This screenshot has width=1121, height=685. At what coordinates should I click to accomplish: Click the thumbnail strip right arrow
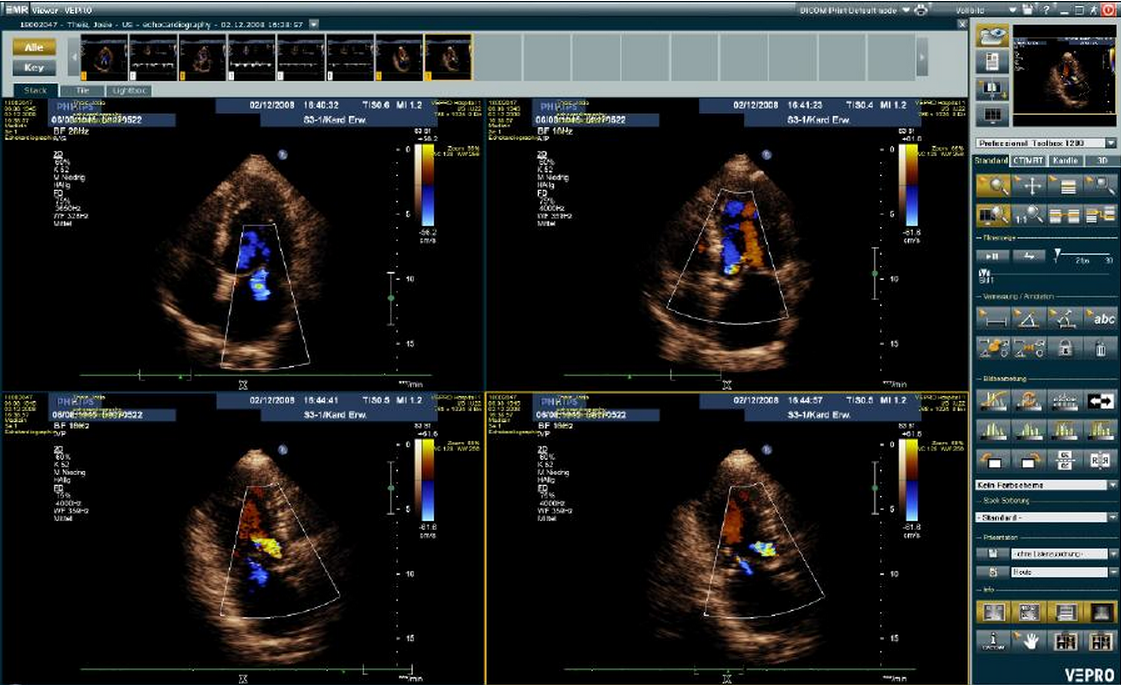tap(922, 57)
